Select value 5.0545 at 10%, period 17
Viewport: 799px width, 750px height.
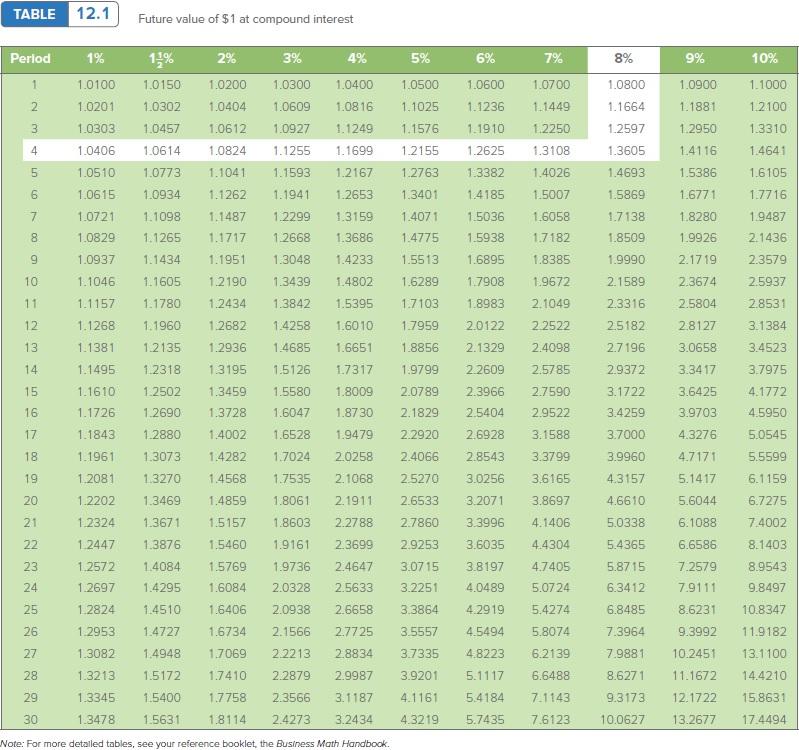[767, 435]
